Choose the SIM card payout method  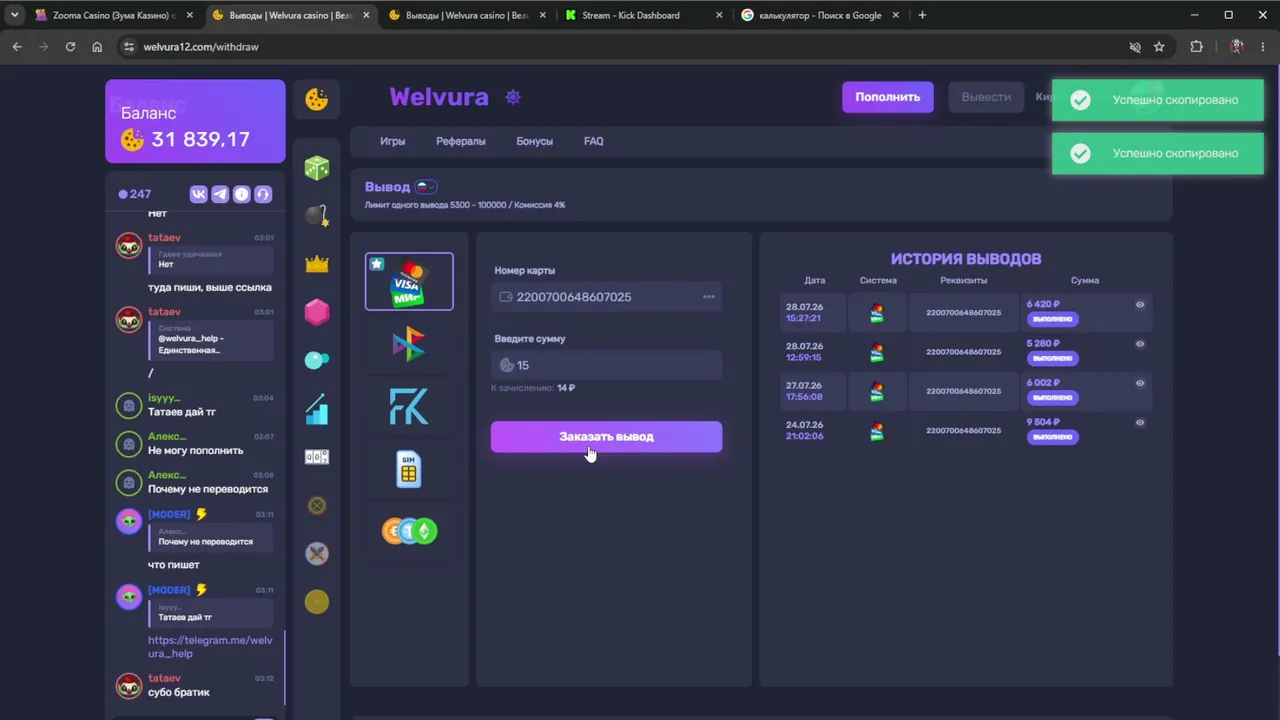[x=409, y=469]
